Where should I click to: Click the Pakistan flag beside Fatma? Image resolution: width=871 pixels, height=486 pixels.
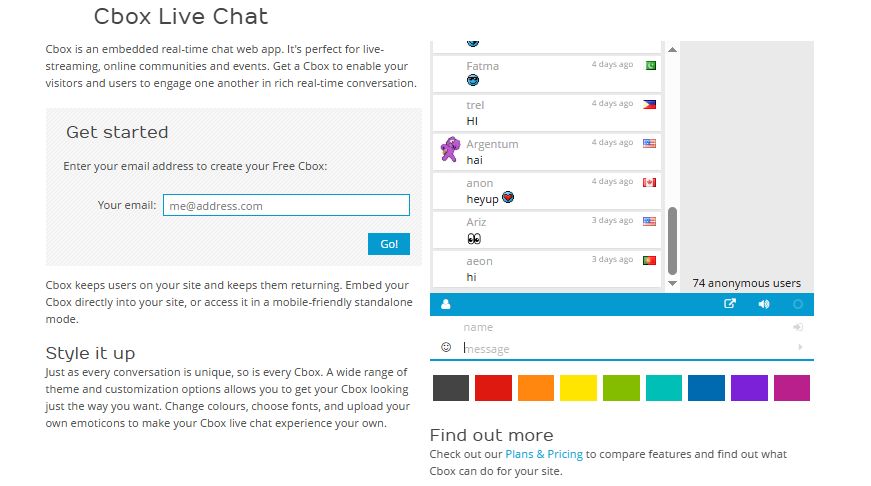[649, 66]
